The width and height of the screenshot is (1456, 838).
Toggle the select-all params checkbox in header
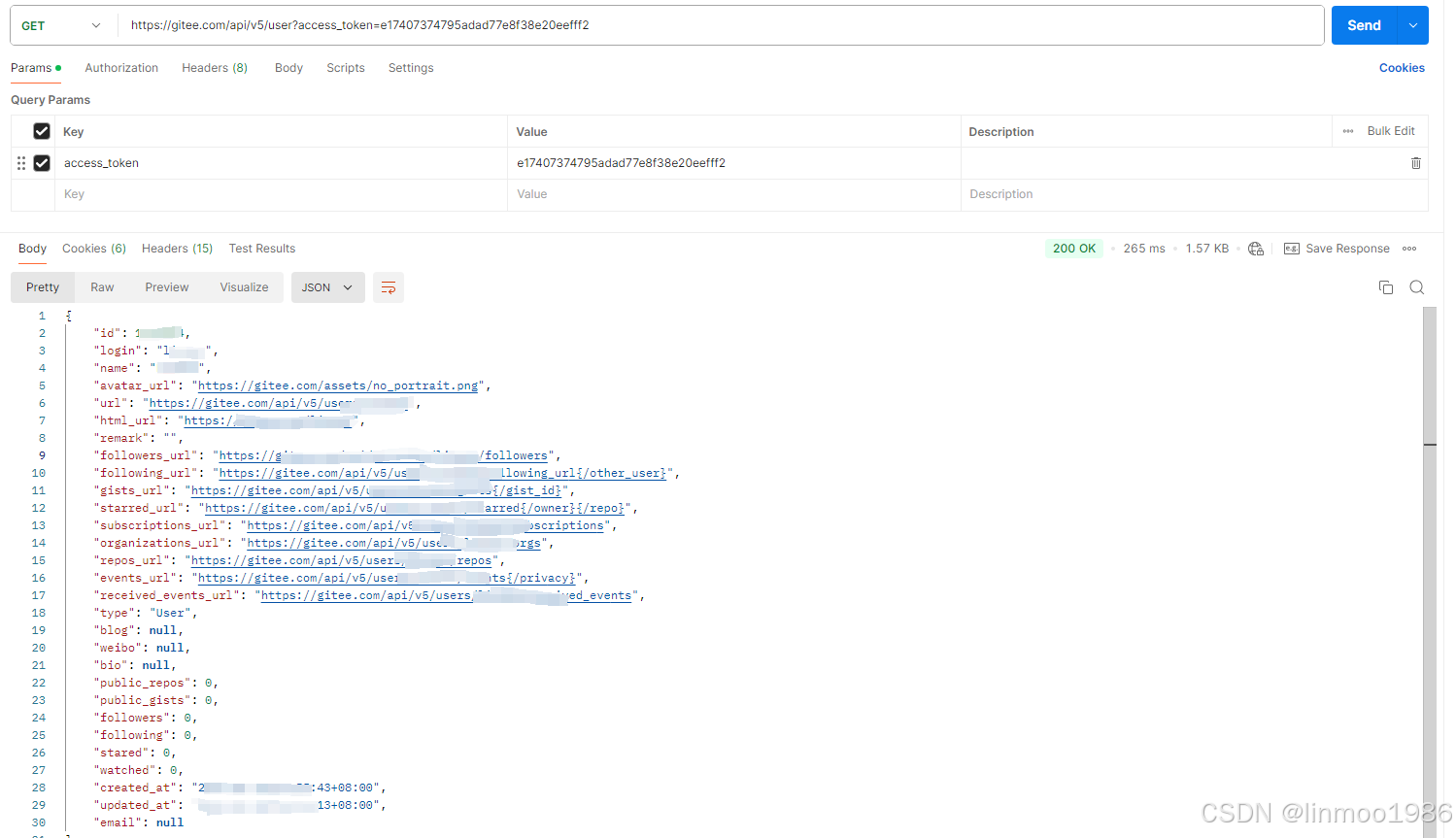[42, 131]
